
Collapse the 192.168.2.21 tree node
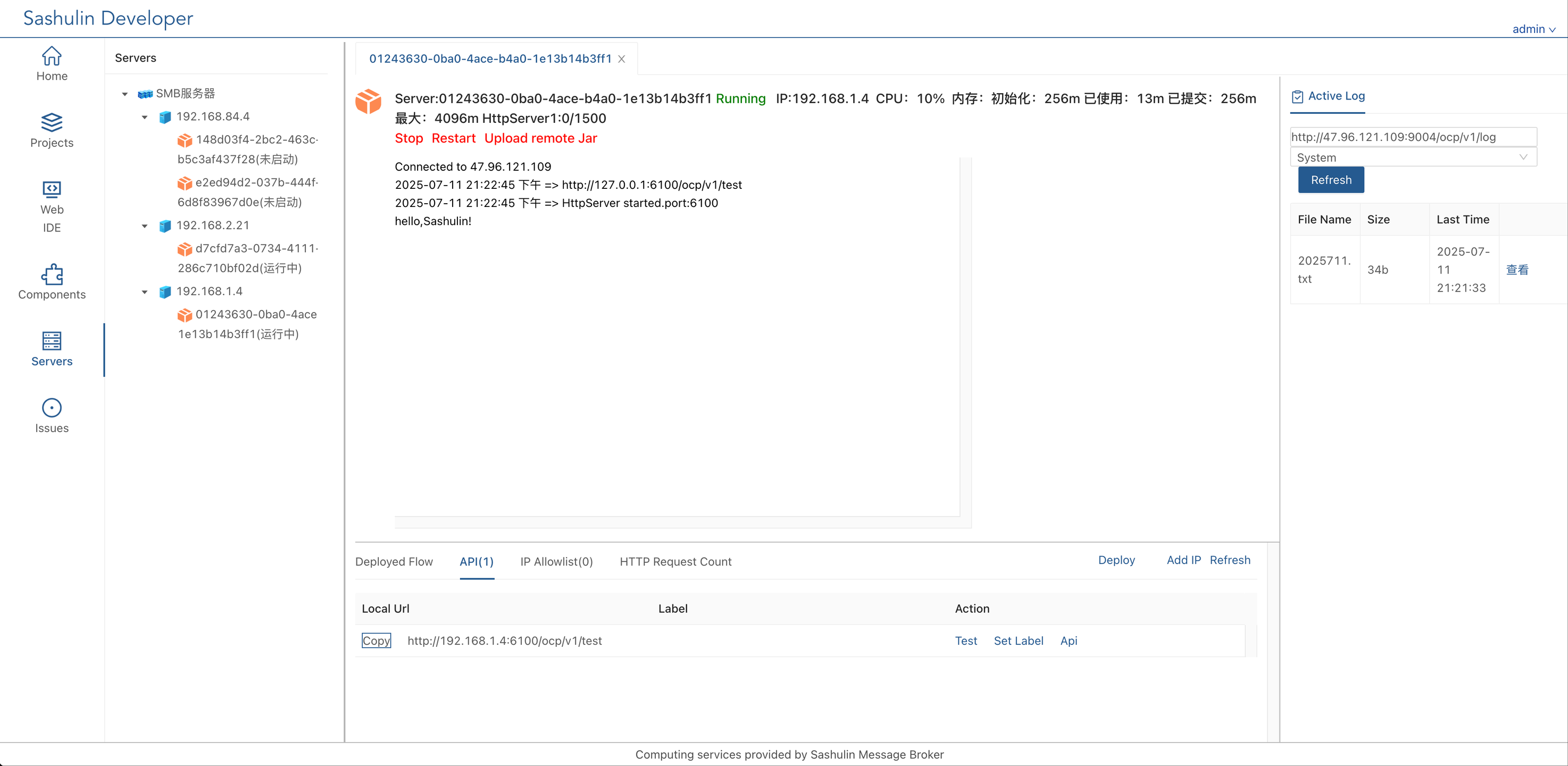click(x=145, y=226)
